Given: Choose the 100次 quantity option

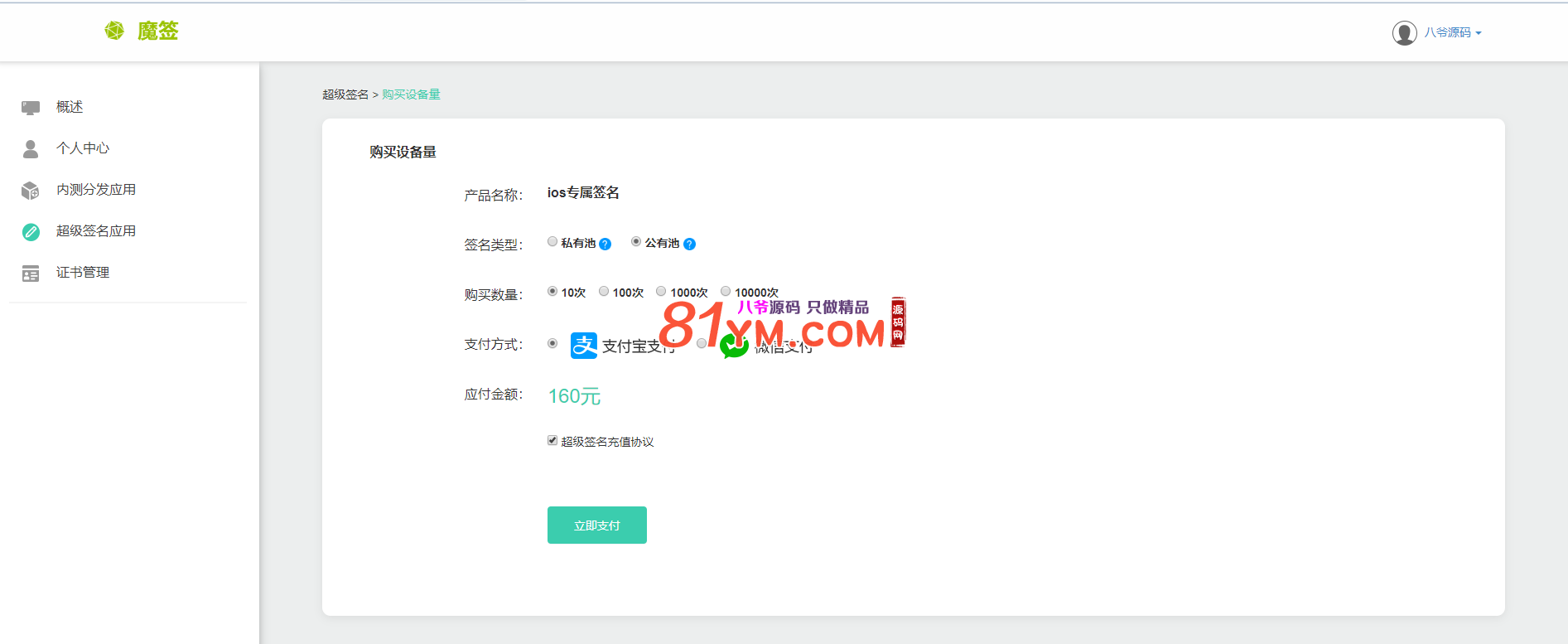Looking at the screenshot, I should [604, 292].
